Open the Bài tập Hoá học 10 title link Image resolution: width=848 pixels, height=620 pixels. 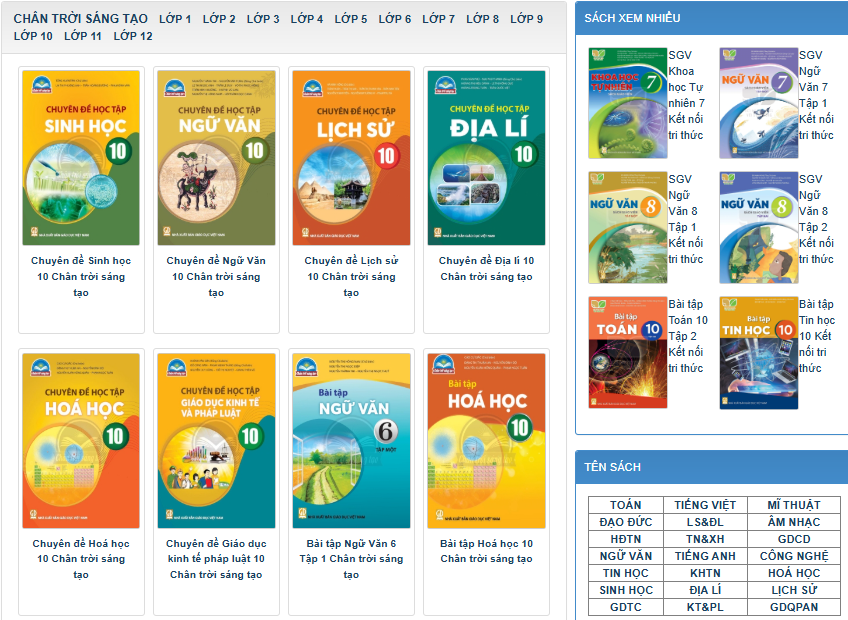pos(486,551)
